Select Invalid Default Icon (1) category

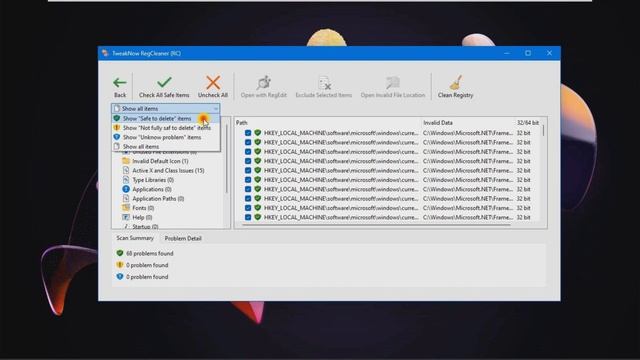point(160,161)
